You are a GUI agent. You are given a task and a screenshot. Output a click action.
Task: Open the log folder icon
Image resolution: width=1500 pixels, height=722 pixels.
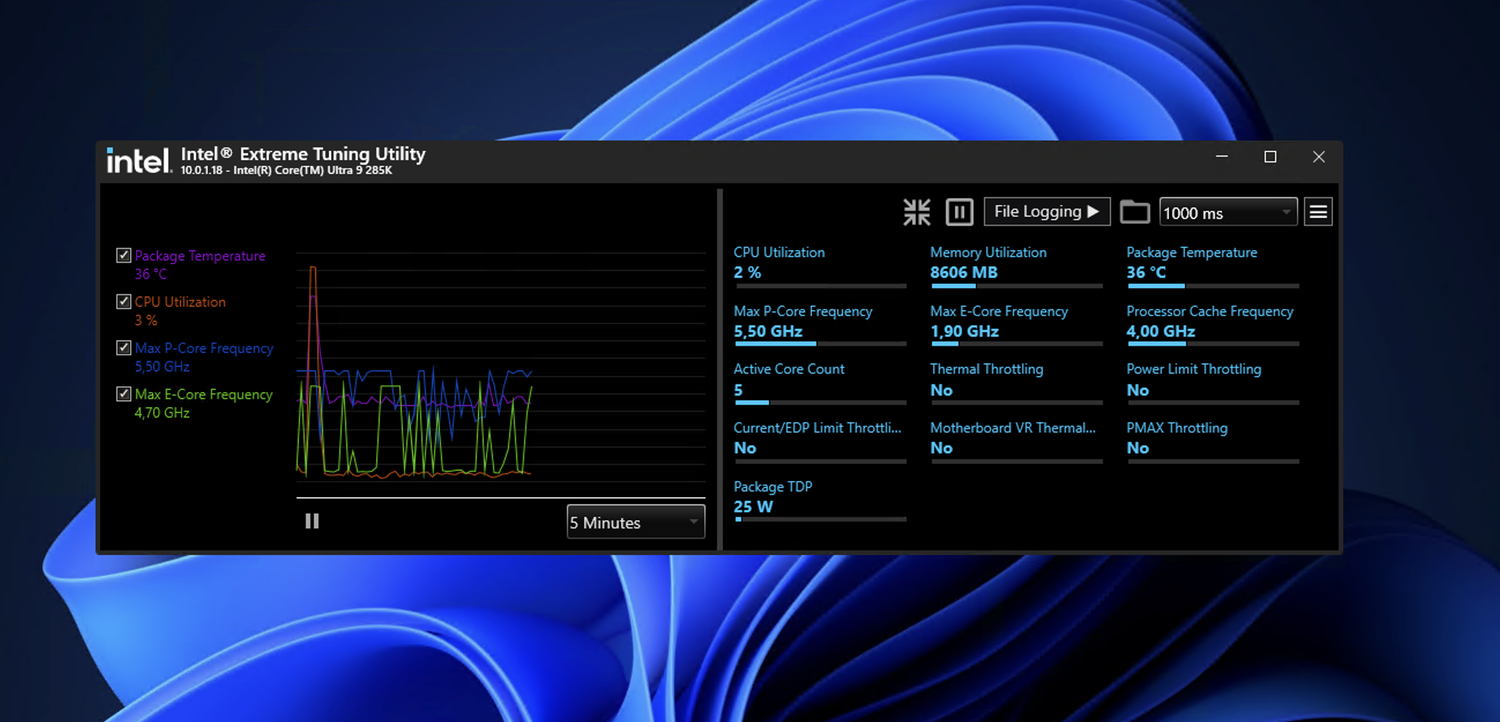coord(1135,211)
